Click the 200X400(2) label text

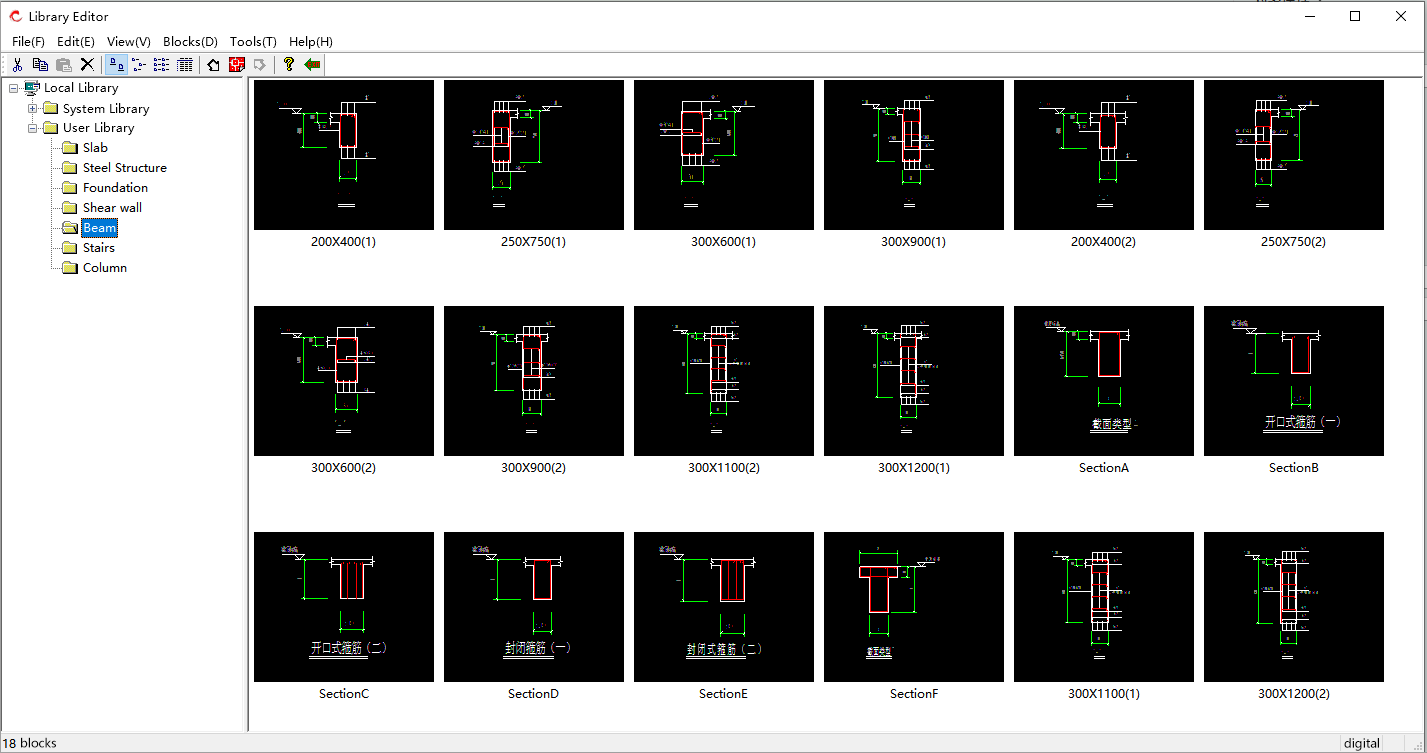point(1104,242)
